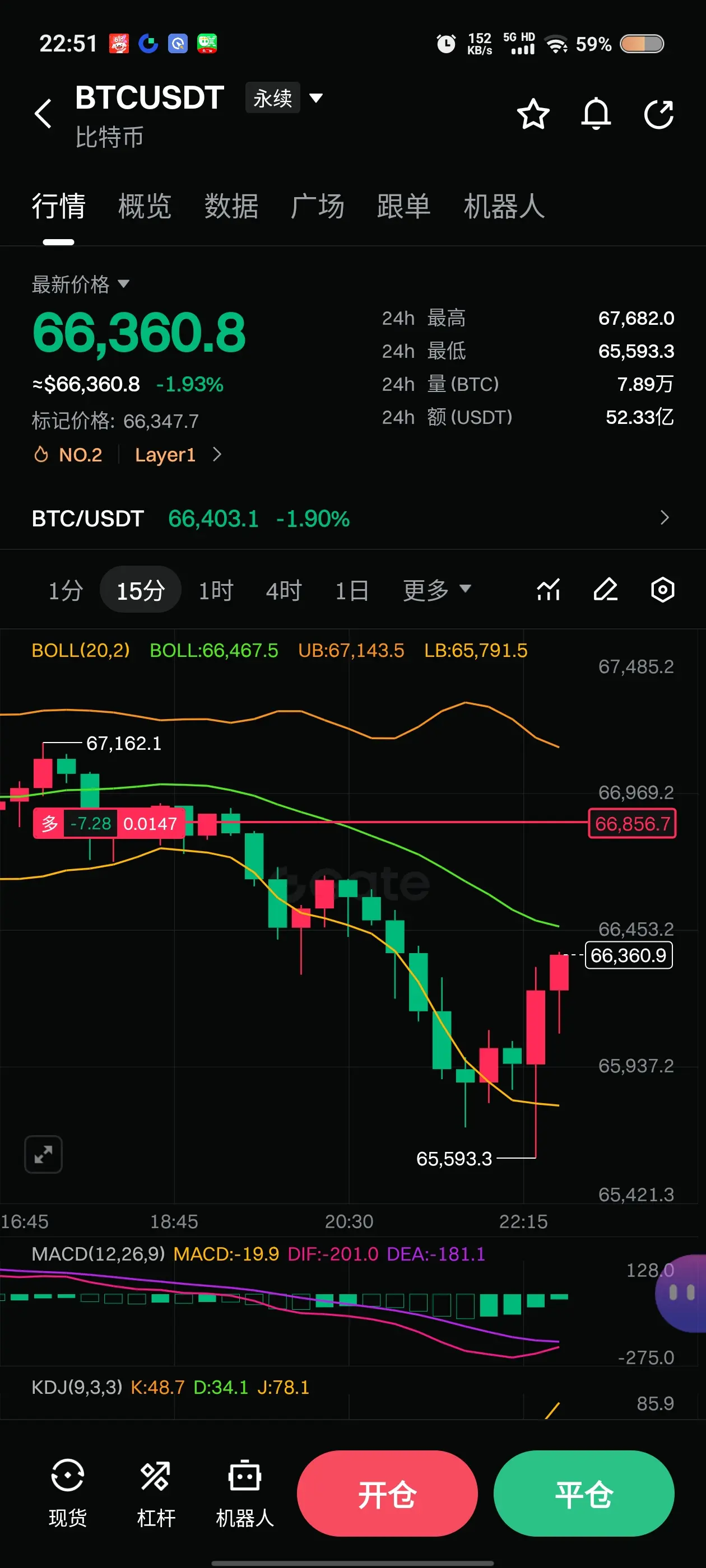Tap the alarm clock status icon
Viewport: 706px width, 1568px height.
click(x=446, y=44)
